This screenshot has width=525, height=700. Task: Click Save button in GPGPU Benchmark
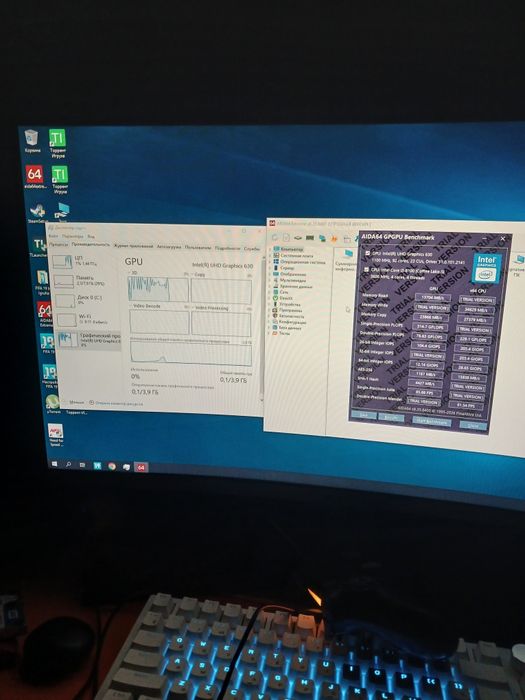363,415
